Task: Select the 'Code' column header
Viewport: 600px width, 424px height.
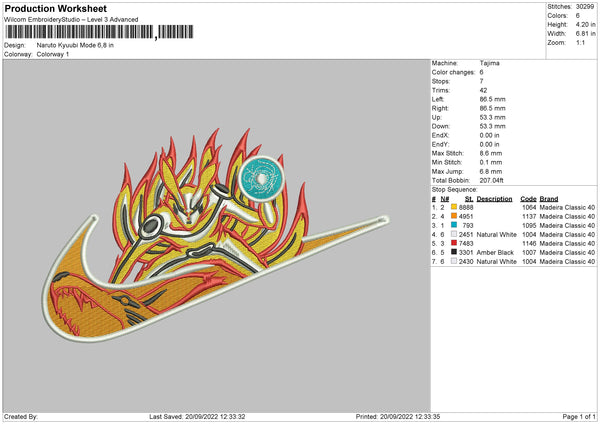Action: [x=528, y=199]
